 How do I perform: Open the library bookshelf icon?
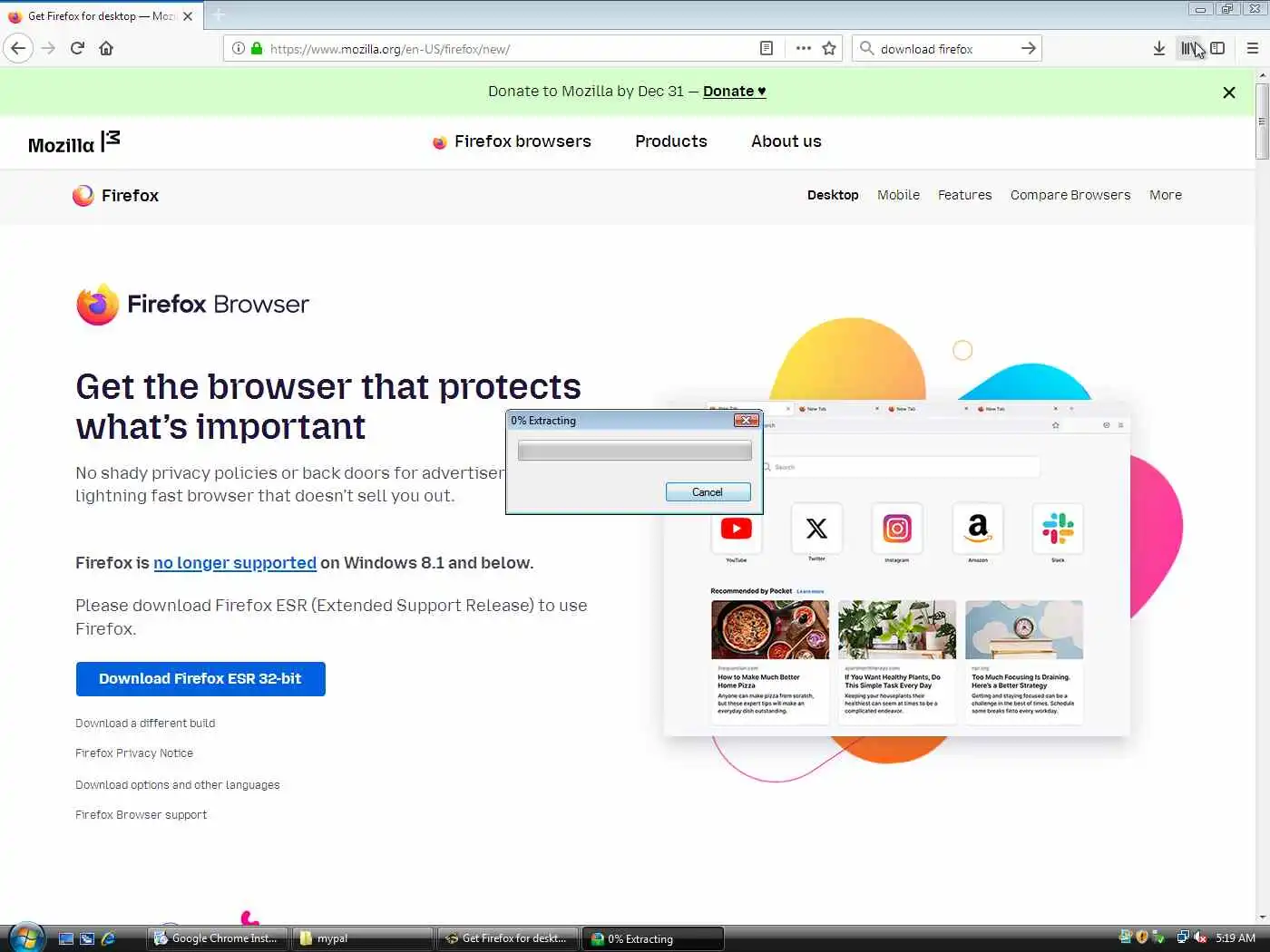click(x=1189, y=48)
